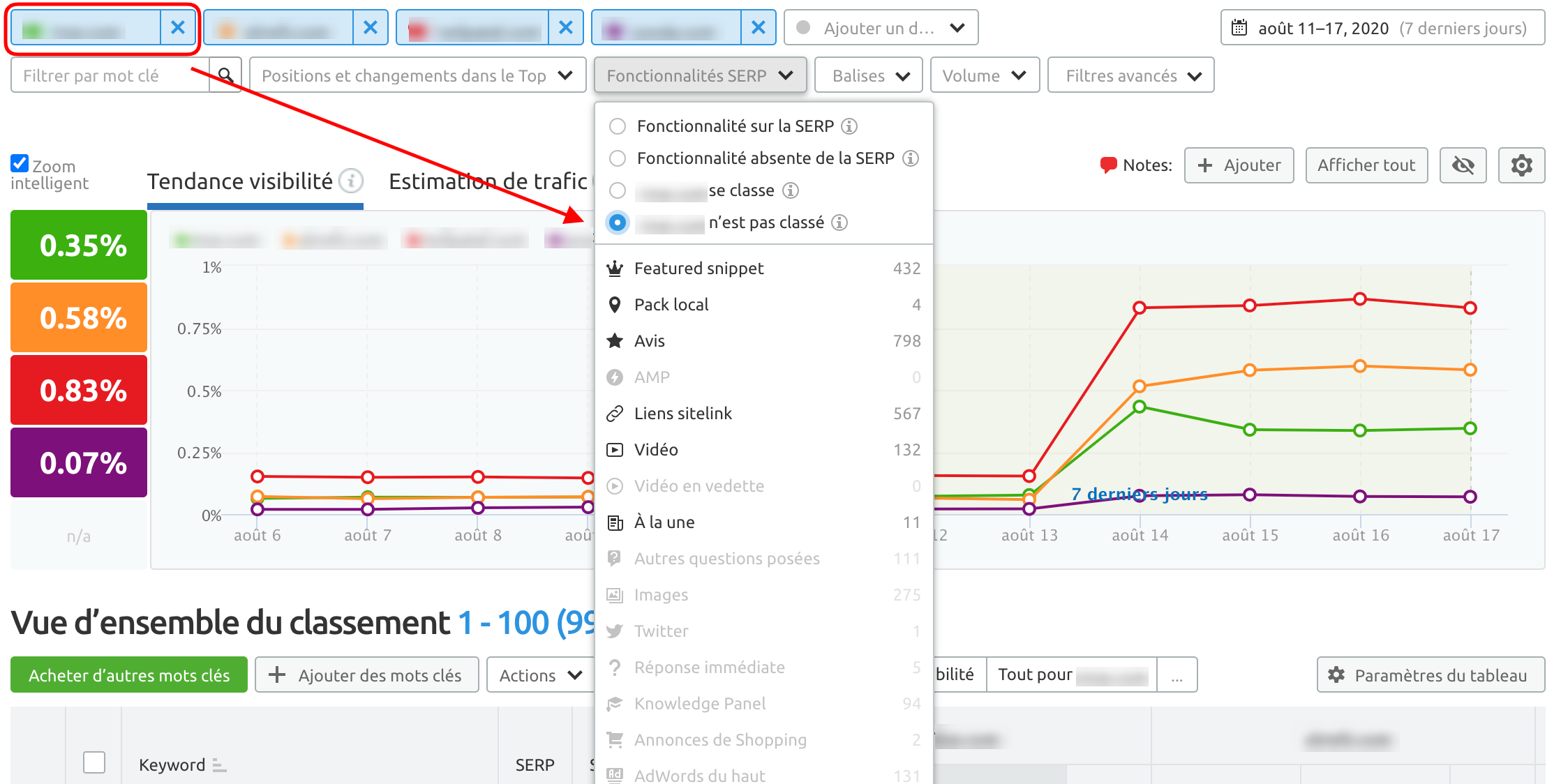Open the Balises dropdown

pyautogui.click(x=870, y=75)
